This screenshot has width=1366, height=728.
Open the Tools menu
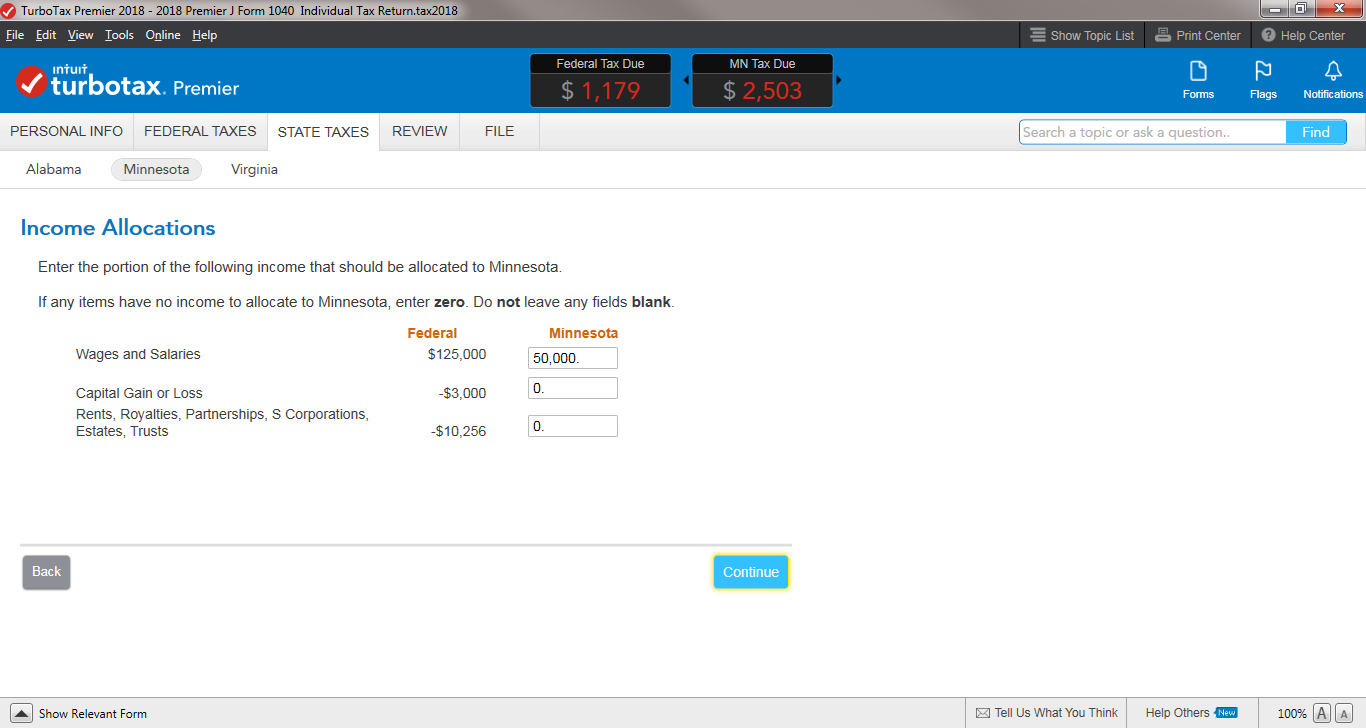click(119, 35)
